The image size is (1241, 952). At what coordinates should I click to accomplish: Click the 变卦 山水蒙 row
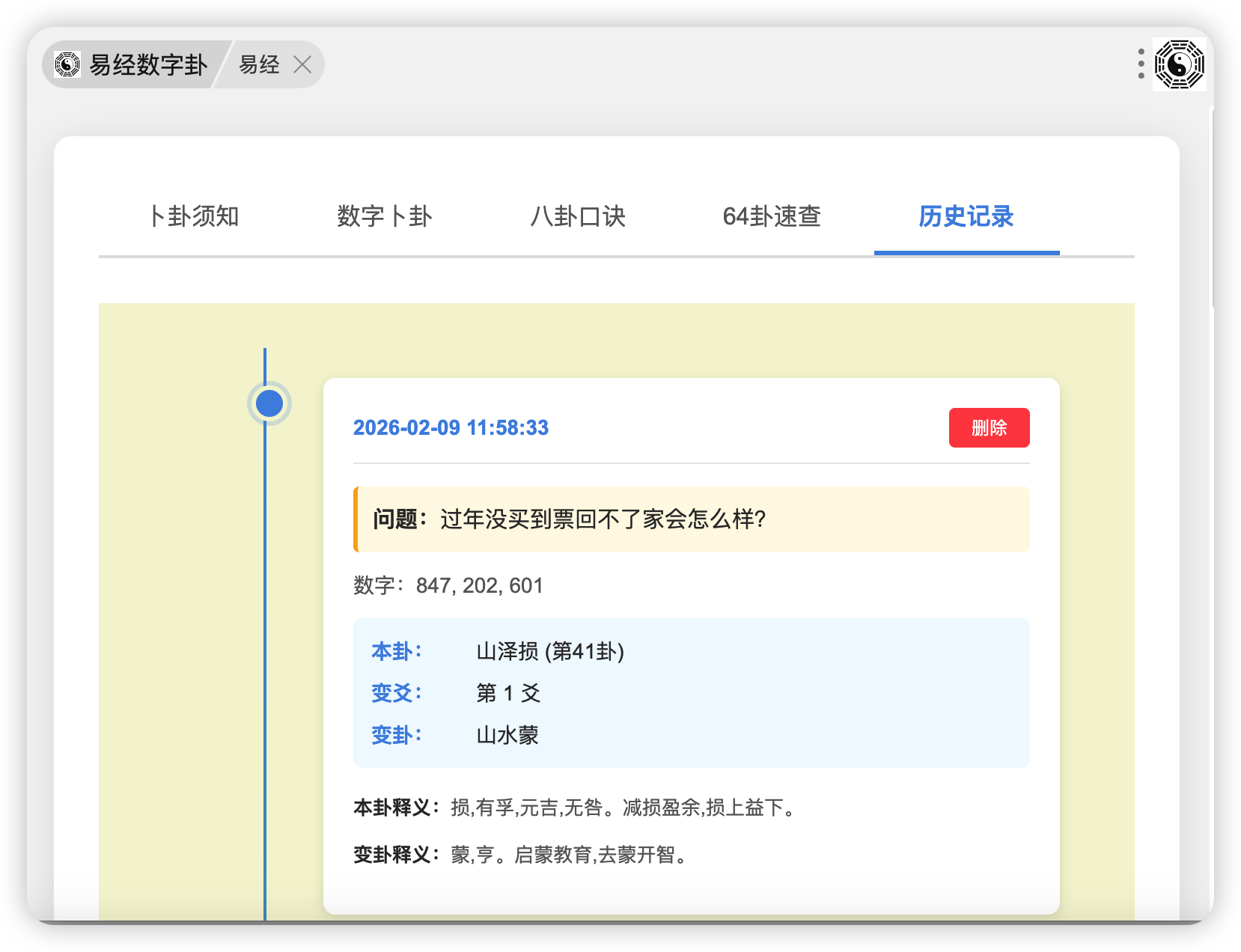507,735
